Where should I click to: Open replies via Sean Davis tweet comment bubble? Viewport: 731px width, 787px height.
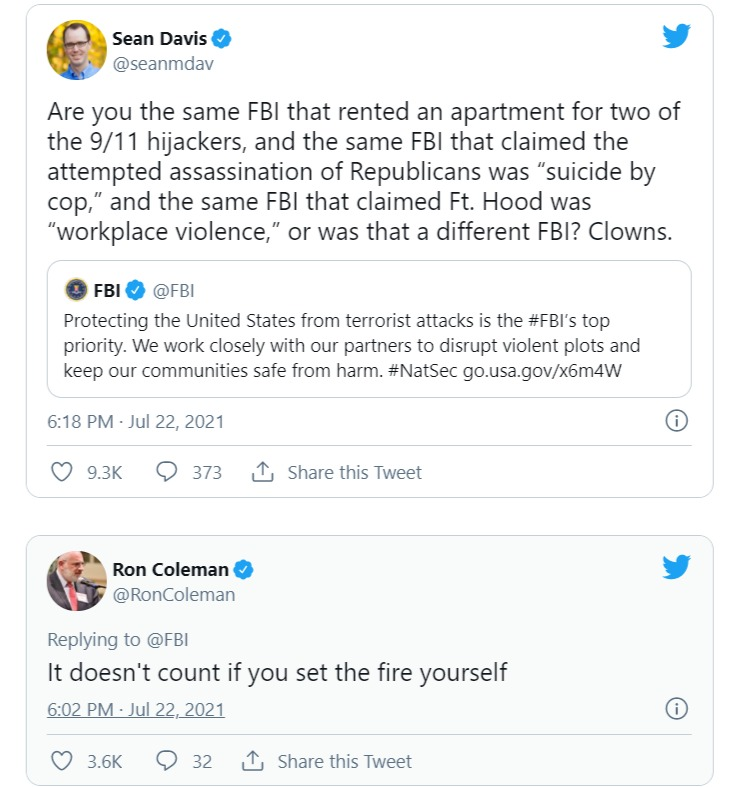(167, 472)
